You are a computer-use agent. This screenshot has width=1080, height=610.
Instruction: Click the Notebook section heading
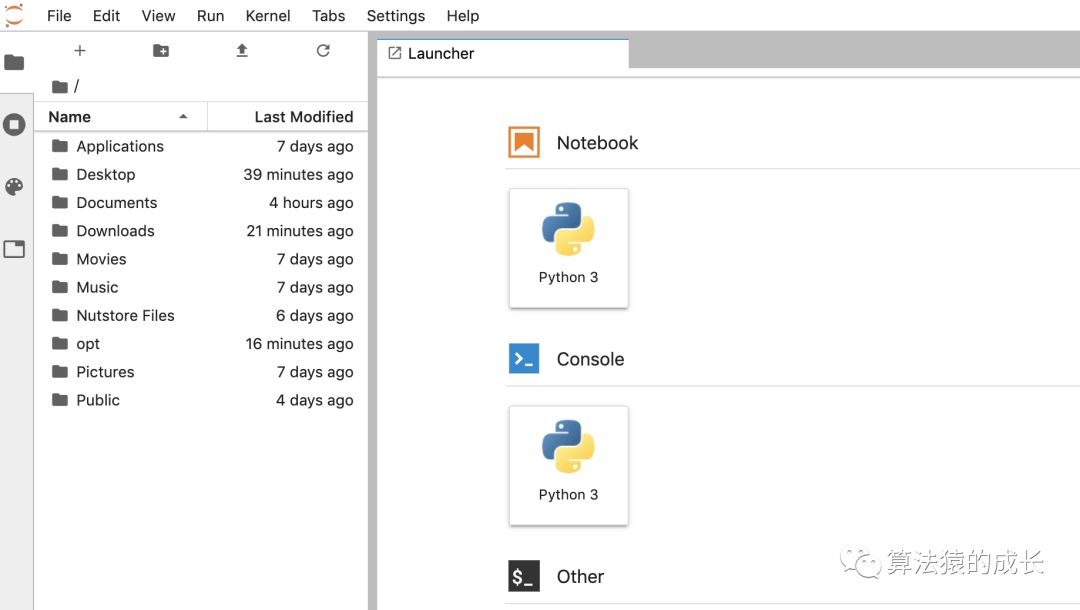click(597, 143)
